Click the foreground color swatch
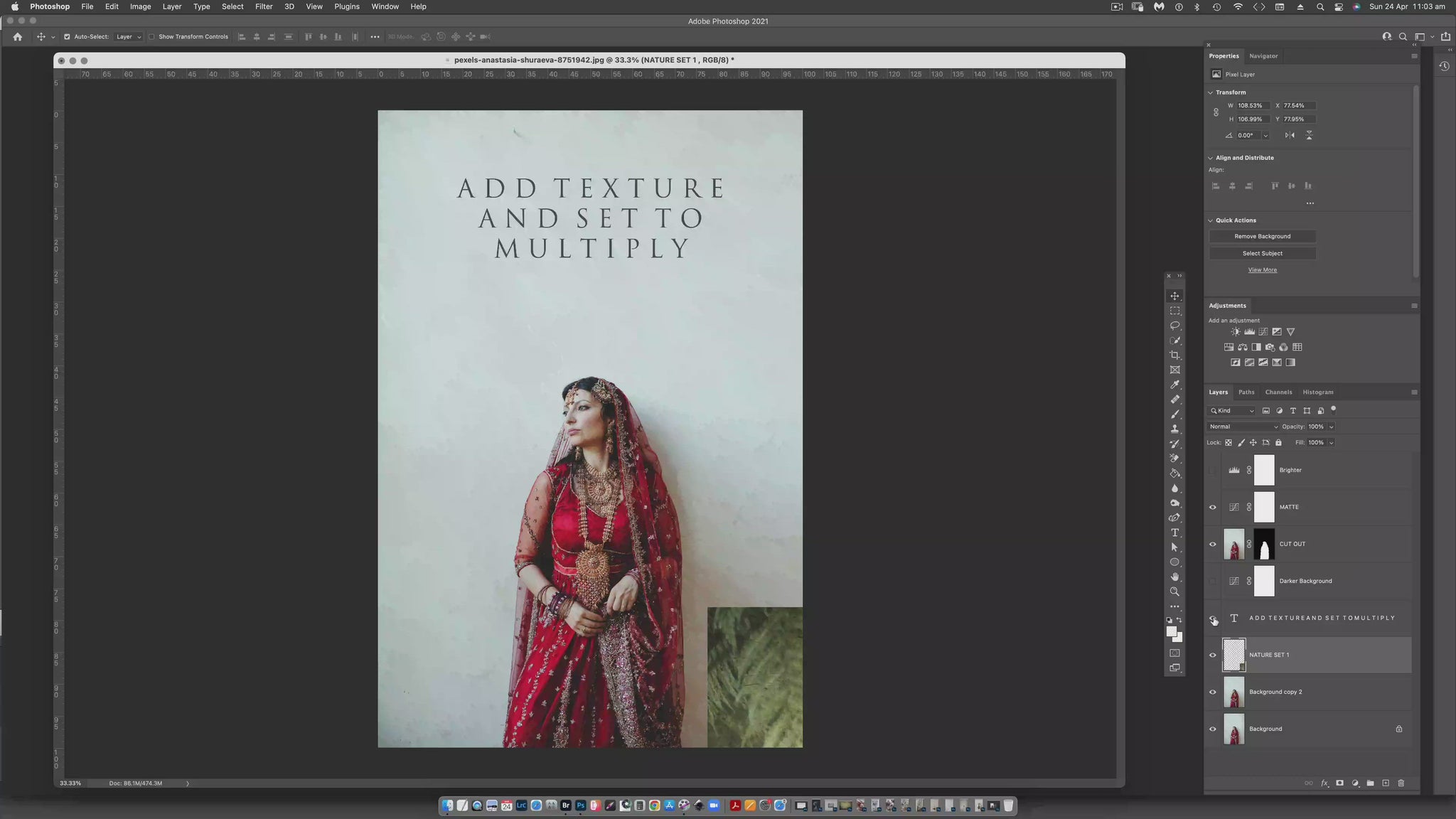Screen dimensions: 1456x819 tap(1171, 631)
